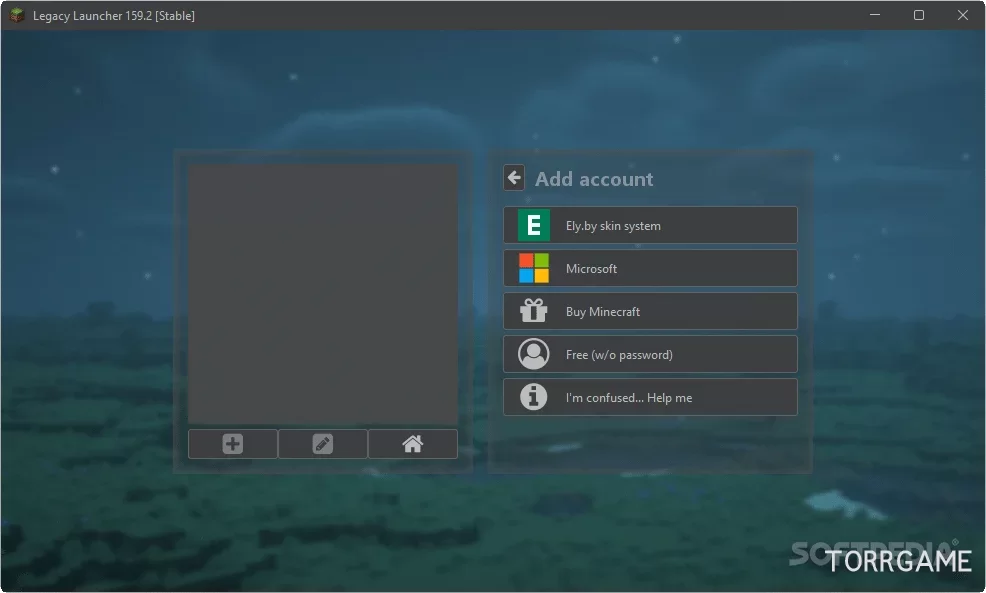Choose the Ely.by skin system option
The width and height of the screenshot is (986, 593).
pyautogui.click(x=650, y=225)
